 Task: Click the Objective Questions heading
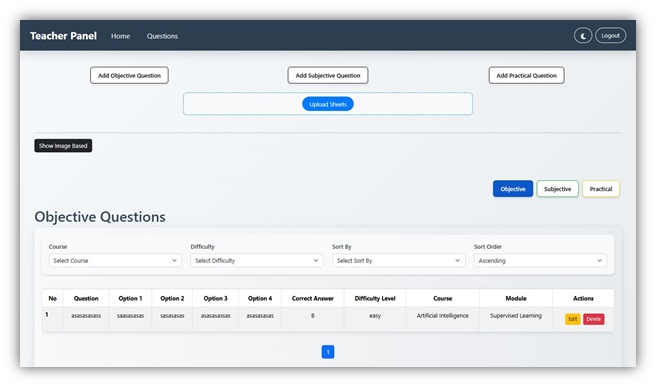(100, 217)
